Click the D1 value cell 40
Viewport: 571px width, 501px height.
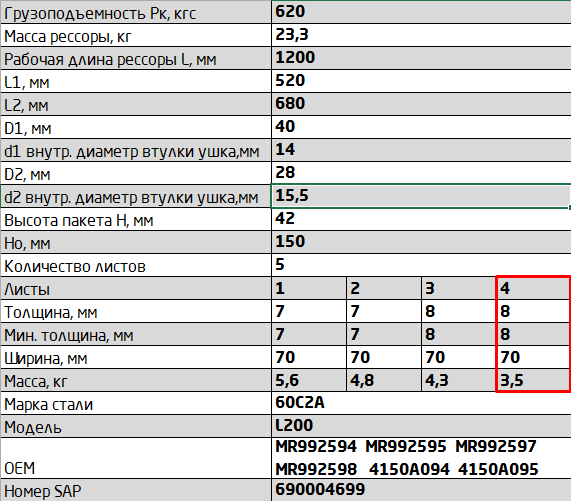(x=421, y=127)
